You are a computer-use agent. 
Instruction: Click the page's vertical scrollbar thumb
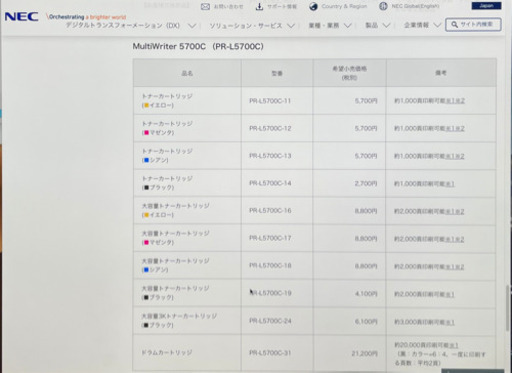[x=508, y=307]
